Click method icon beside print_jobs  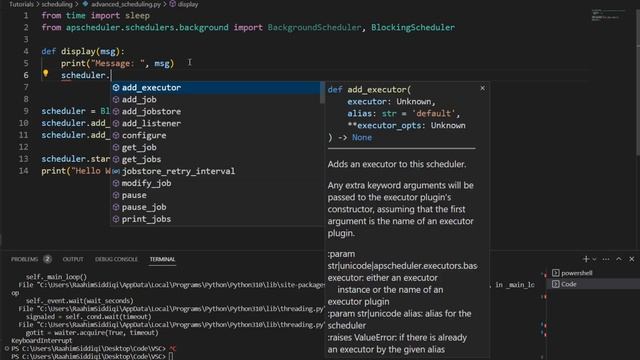[116, 219]
